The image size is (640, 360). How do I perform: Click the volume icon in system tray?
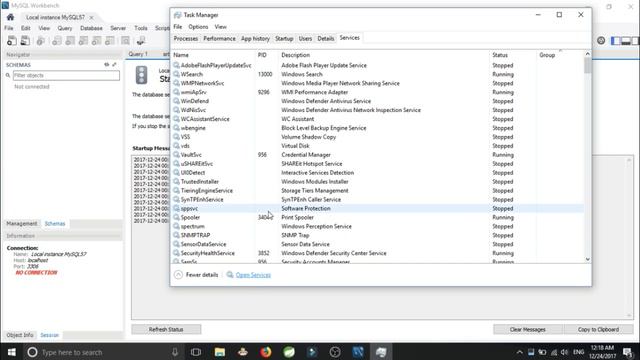pyautogui.click(x=564, y=352)
